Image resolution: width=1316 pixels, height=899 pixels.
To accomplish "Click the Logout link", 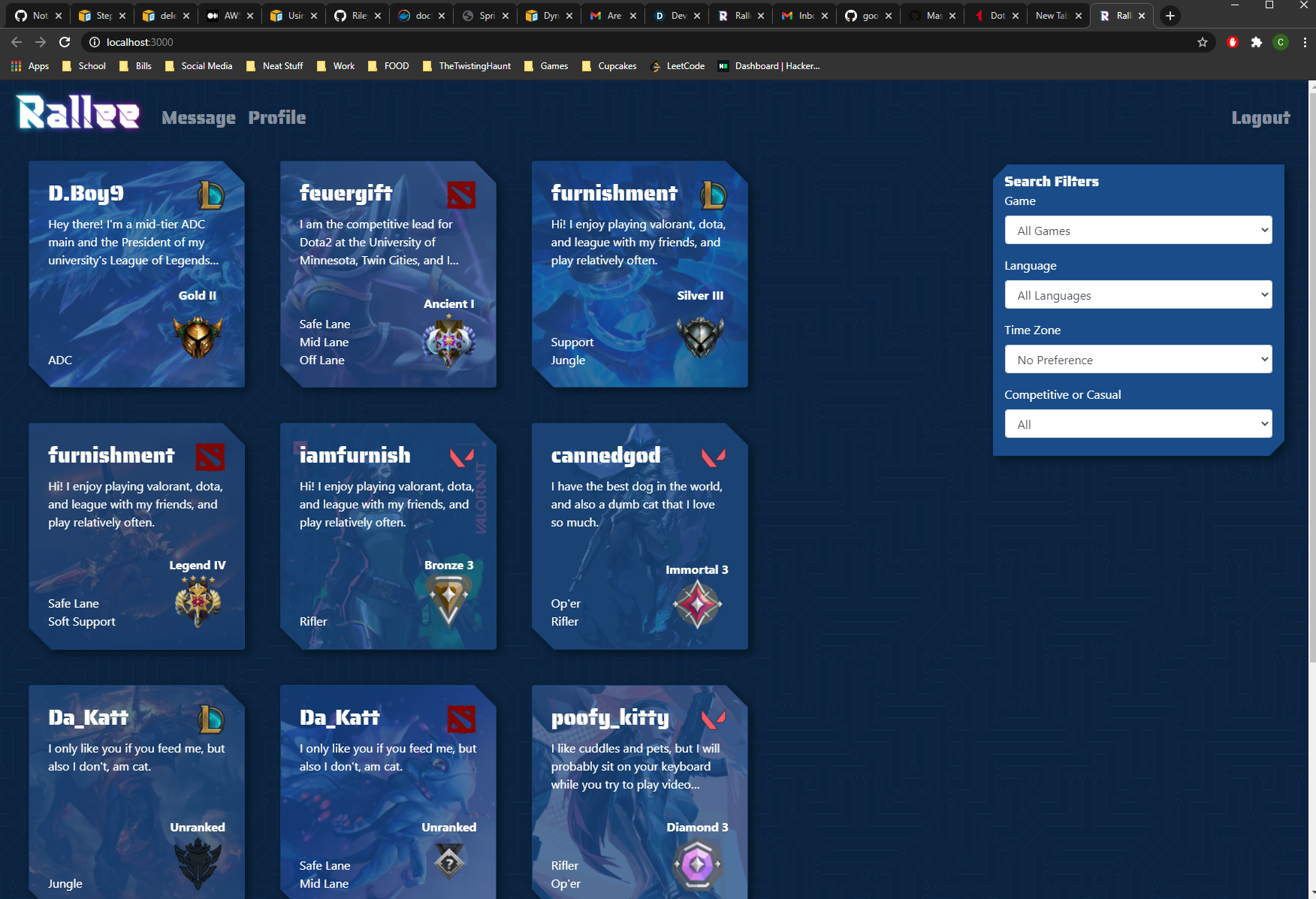I will tap(1260, 118).
